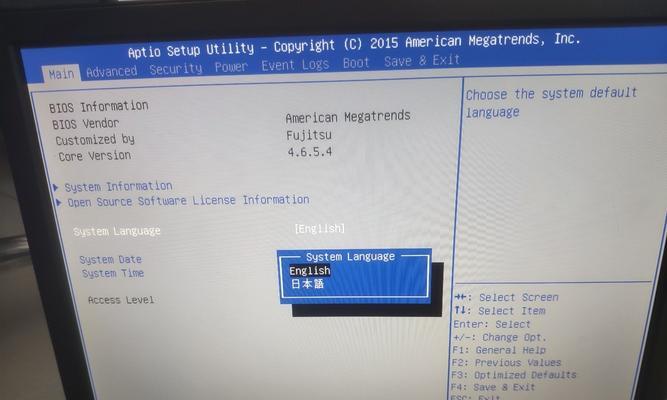Click the Fujitsu value
The width and height of the screenshot is (667, 400).
pos(309,135)
